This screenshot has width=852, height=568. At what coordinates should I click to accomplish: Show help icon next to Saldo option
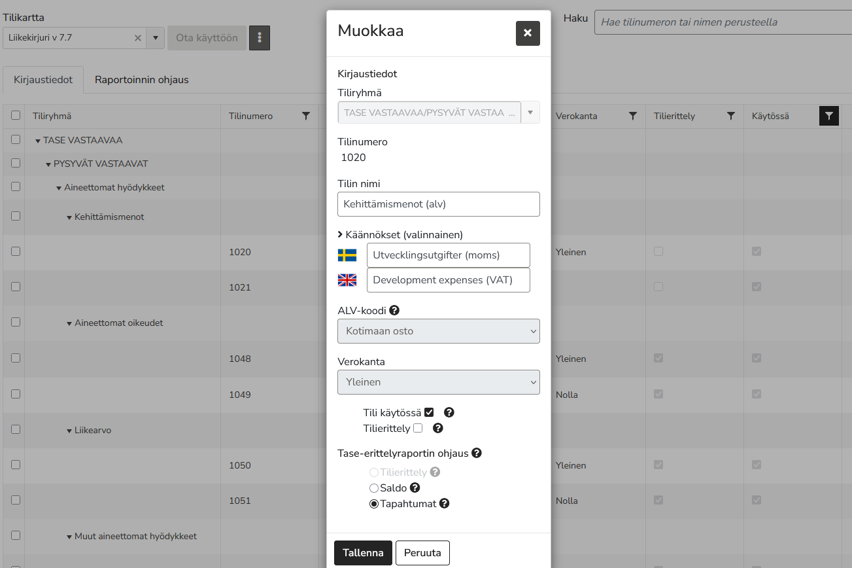tap(415, 488)
